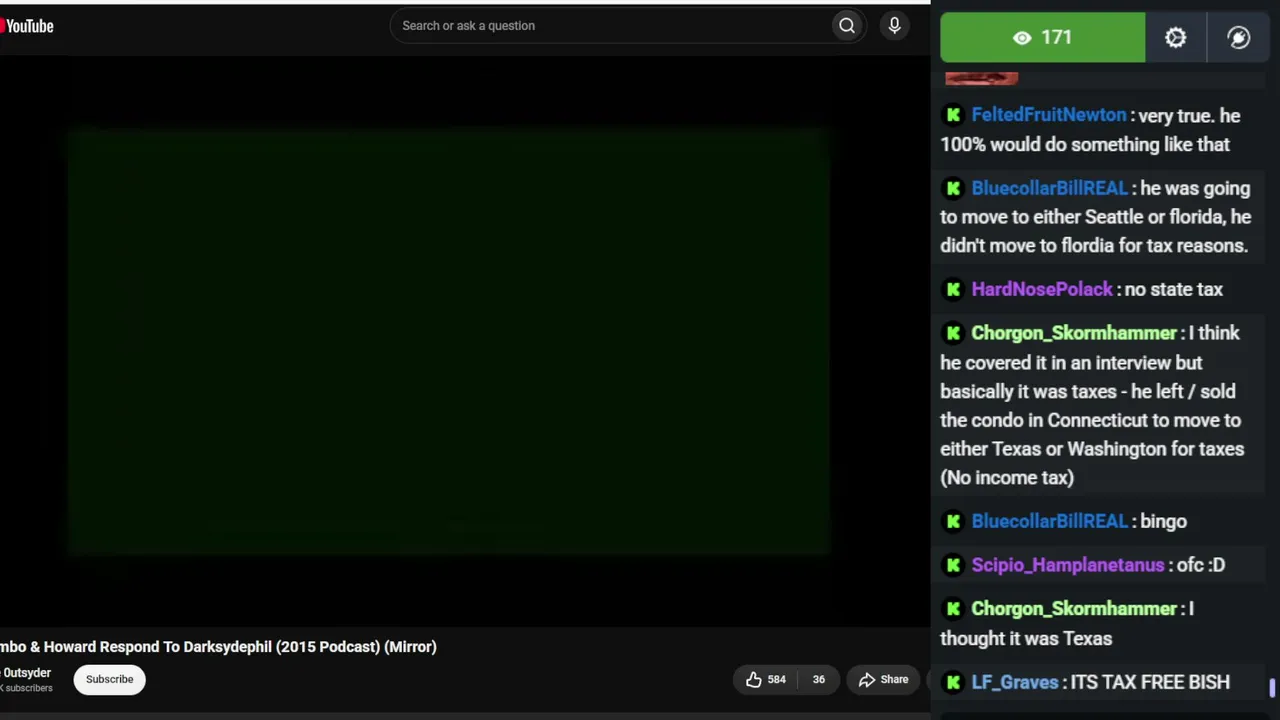Viewport: 1280px width, 720px height.
Task: Click chat message text 'no state tax'
Action: (1174, 289)
